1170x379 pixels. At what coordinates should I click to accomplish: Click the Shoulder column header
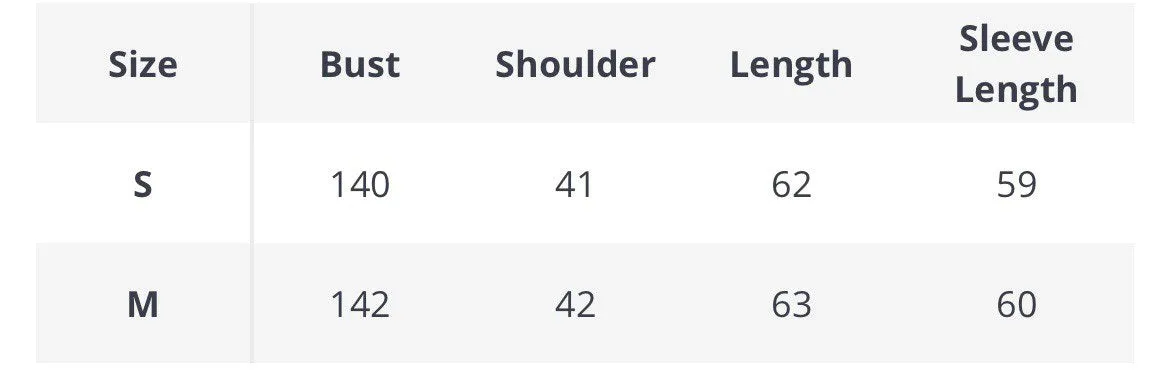(575, 65)
